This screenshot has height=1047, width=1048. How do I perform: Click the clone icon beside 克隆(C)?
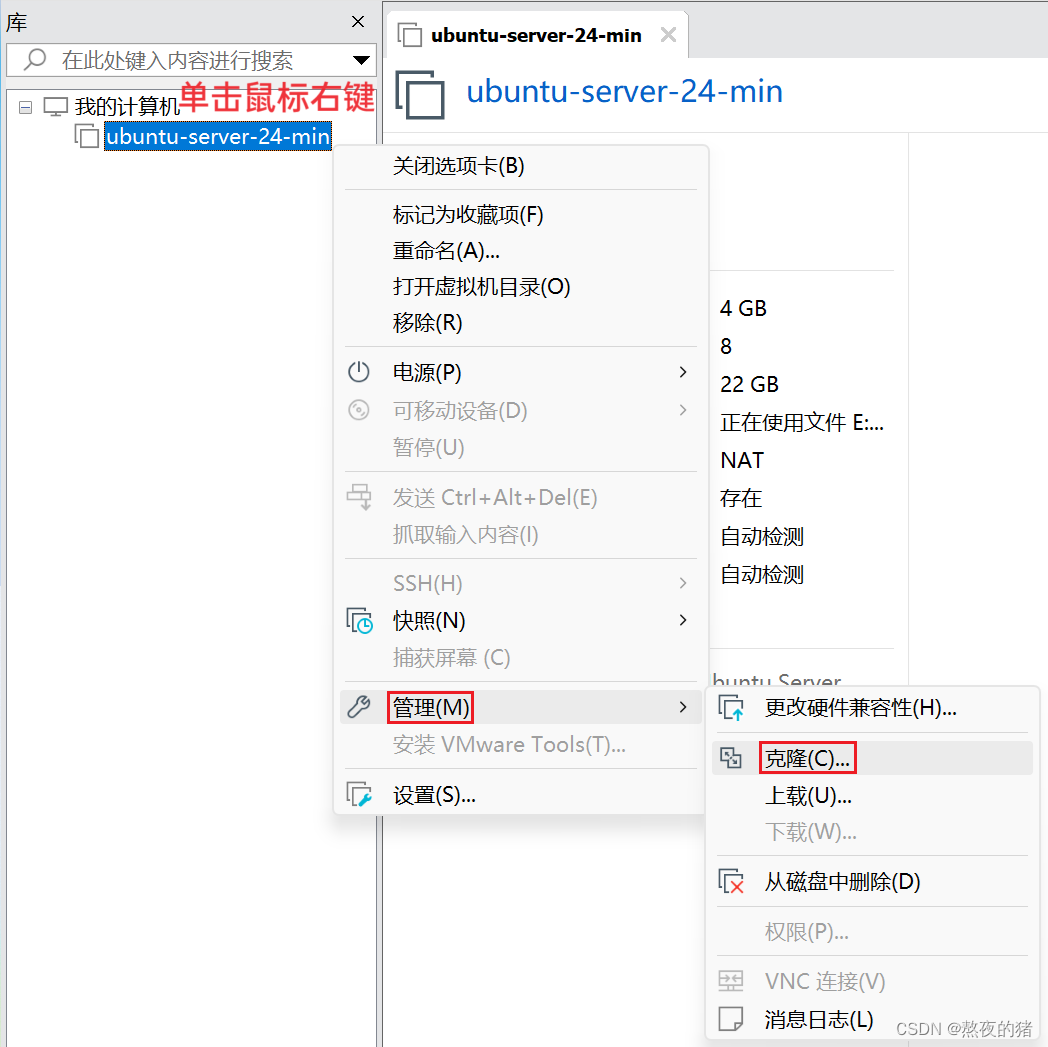tap(731, 758)
